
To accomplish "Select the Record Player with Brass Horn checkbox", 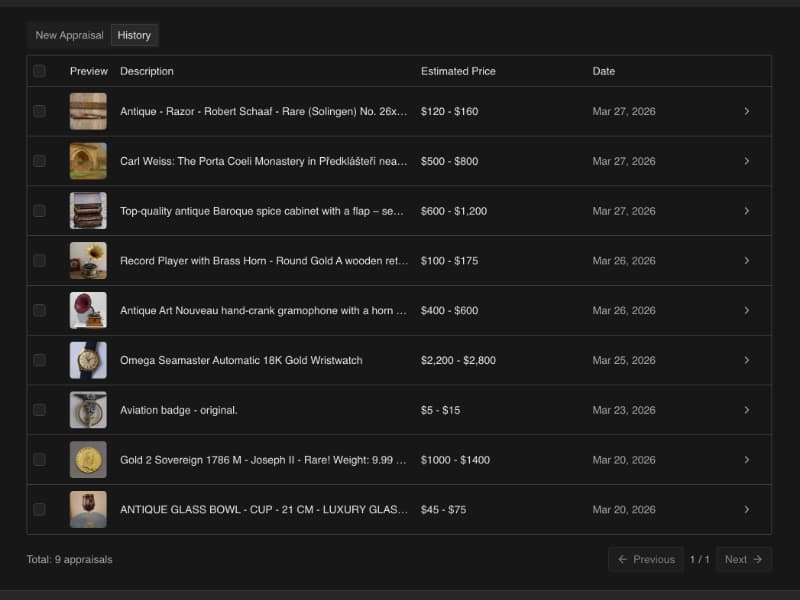I will pyautogui.click(x=39, y=260).
